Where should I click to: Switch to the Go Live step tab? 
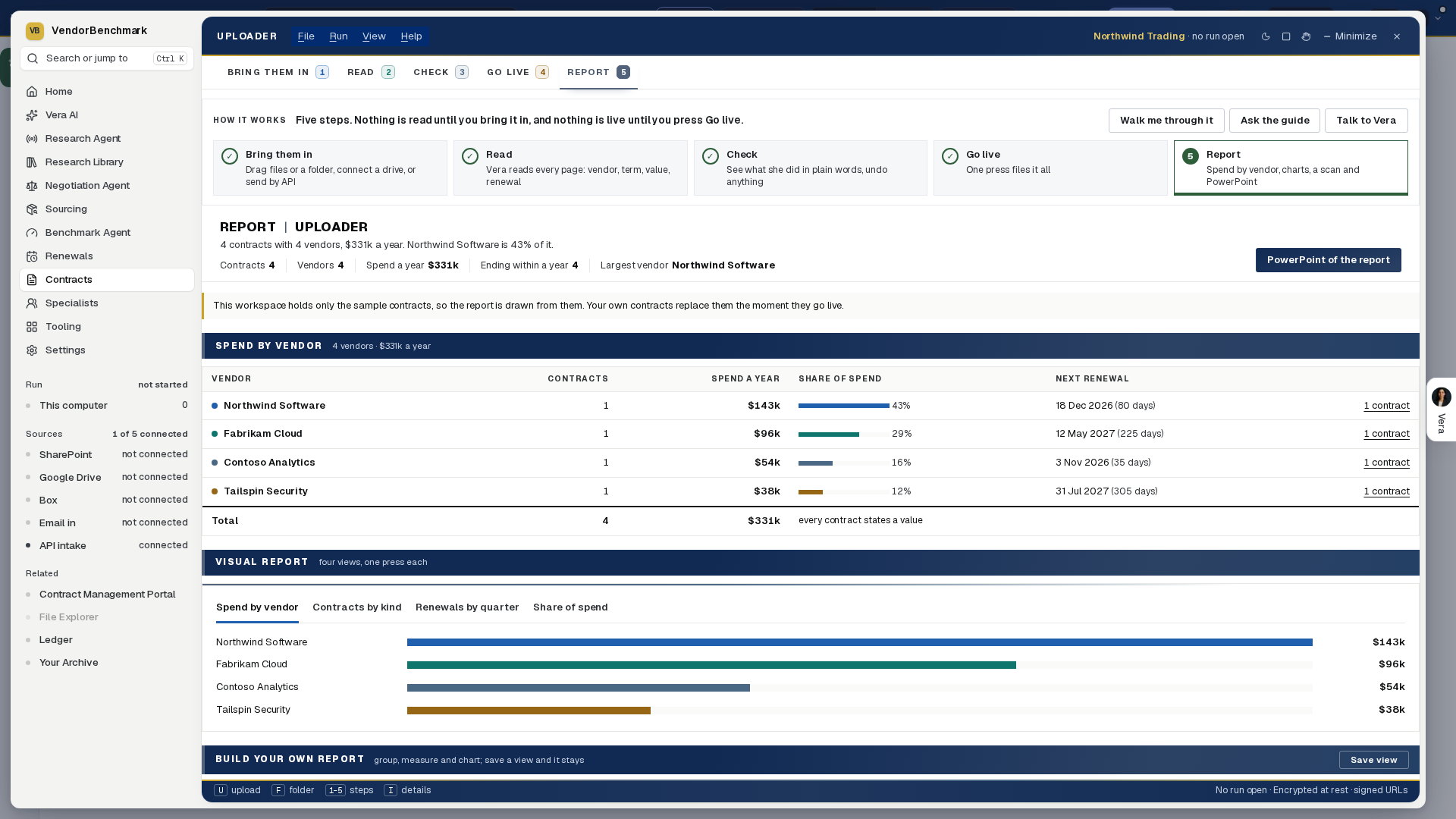coord(517,72)
